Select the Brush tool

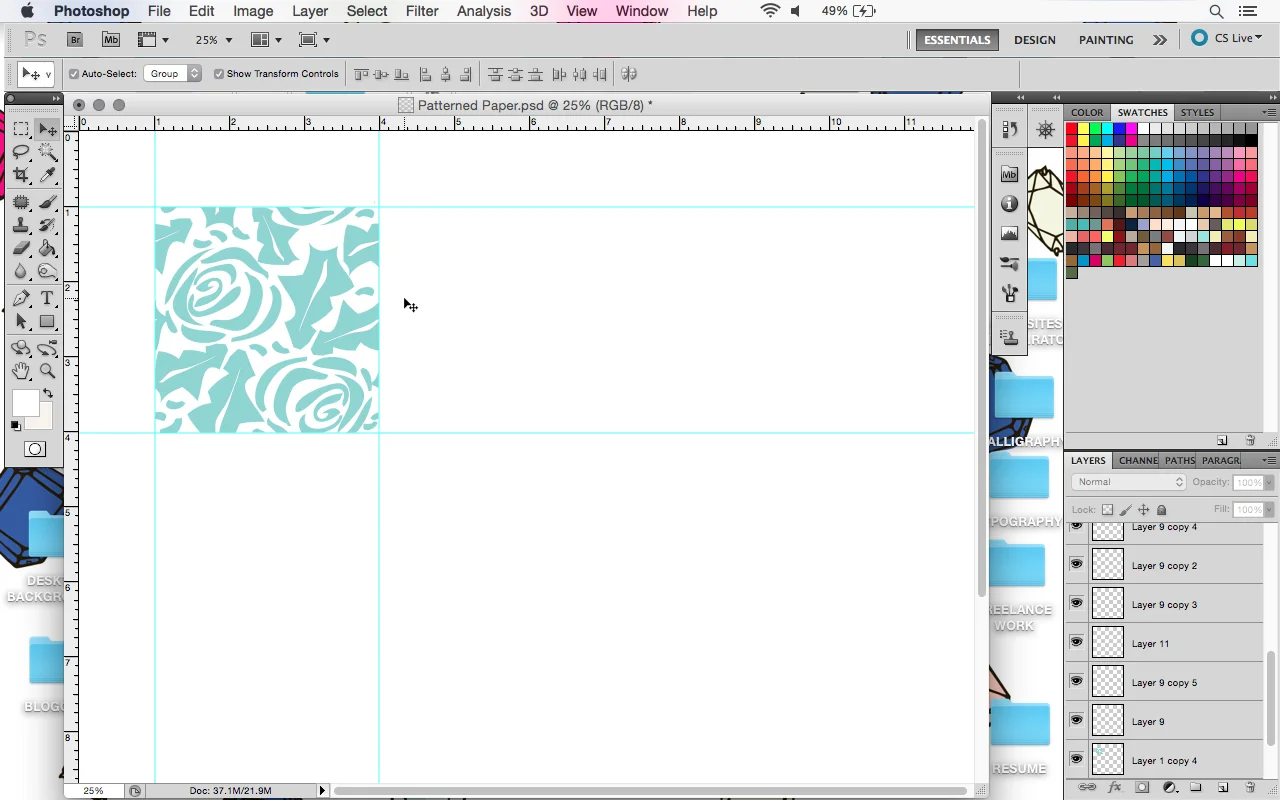(x=47, y=203)
